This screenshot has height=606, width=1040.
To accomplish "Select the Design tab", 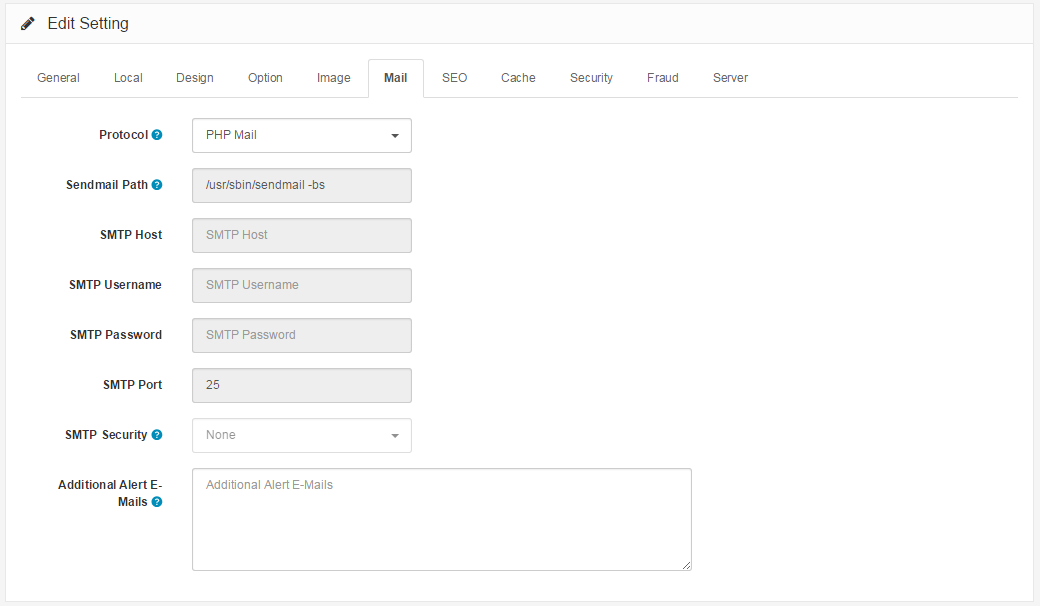I will (195, 77).
